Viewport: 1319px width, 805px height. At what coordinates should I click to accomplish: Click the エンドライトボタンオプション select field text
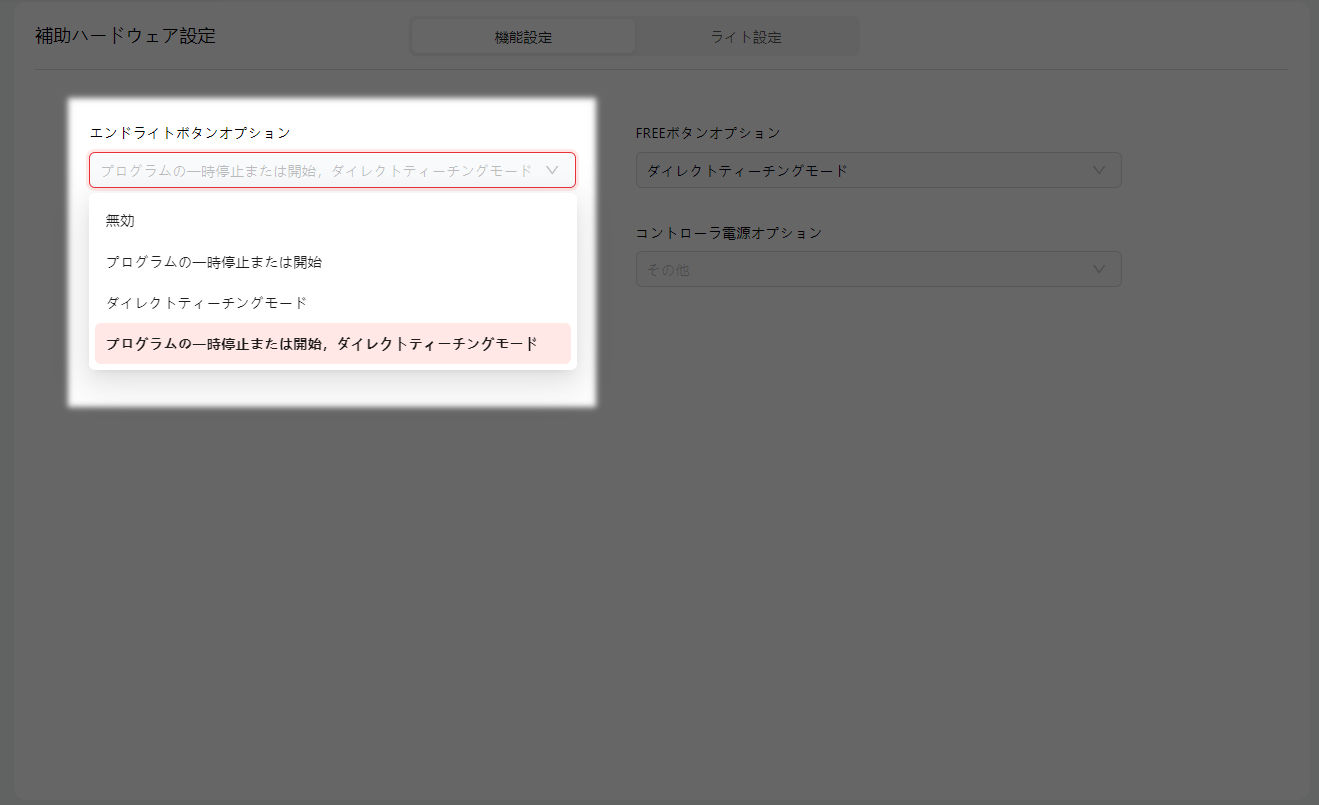[316, 171]
